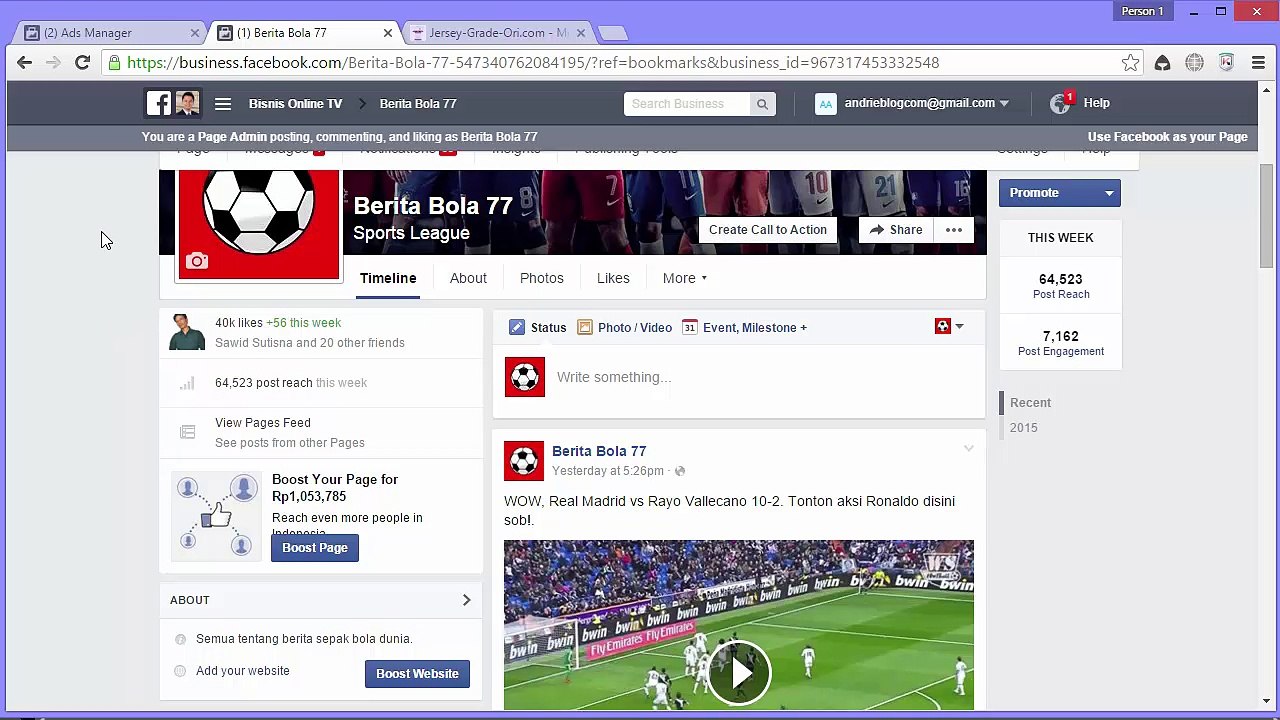Viewport: 1280px width, 720px height.
Task: Click the Photo / Video icon
Action: point(585,327)
